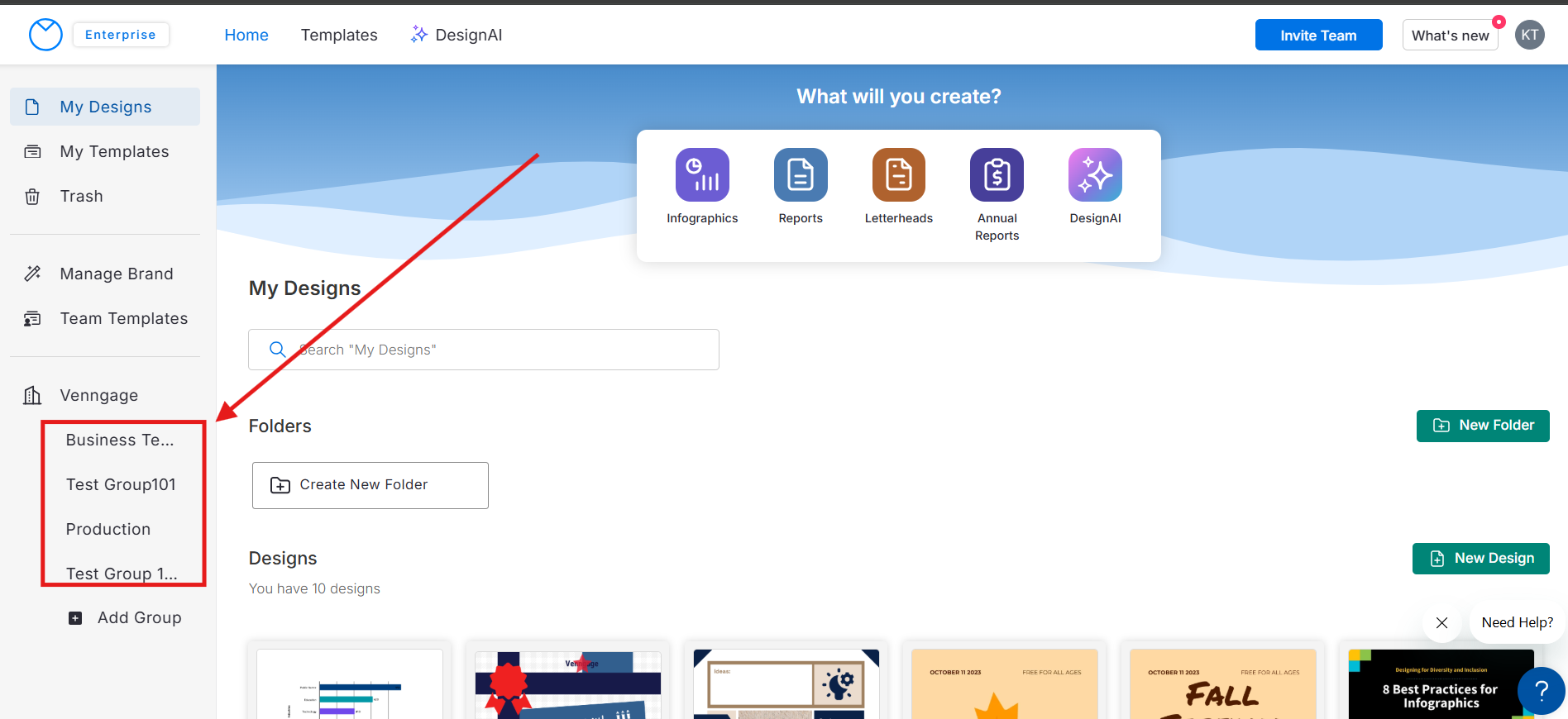The height and width of the screenshot is (719, 1568).
Task: Select the Letterheads icon
Action: (898, 175)
